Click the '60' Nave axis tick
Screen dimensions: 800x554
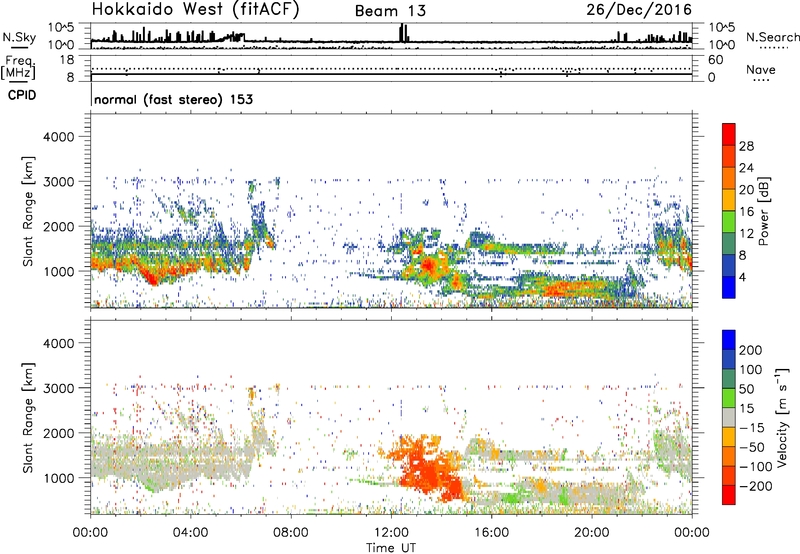point(715,60)
